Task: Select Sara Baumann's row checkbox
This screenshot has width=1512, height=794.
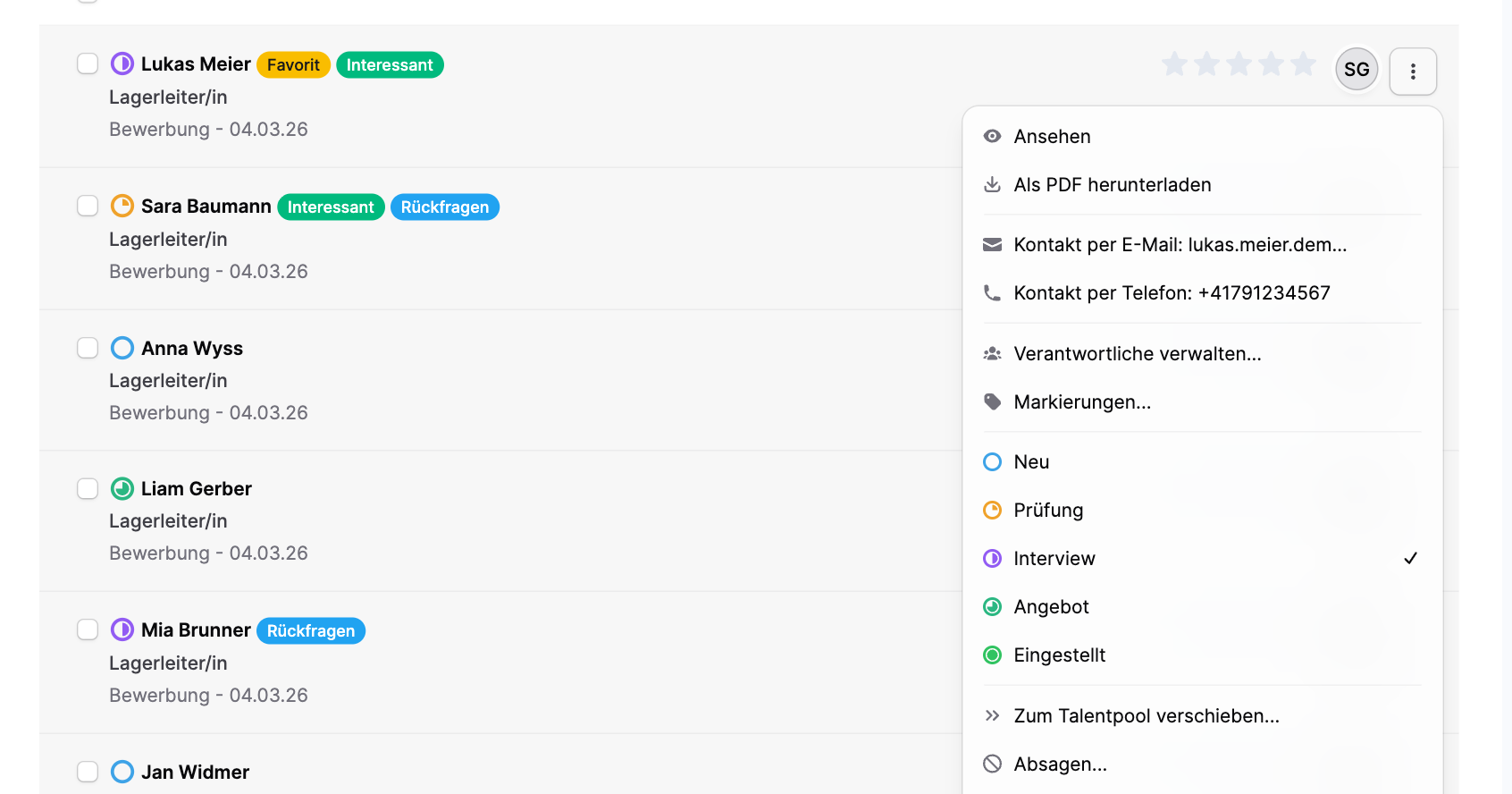Action: 88,206
